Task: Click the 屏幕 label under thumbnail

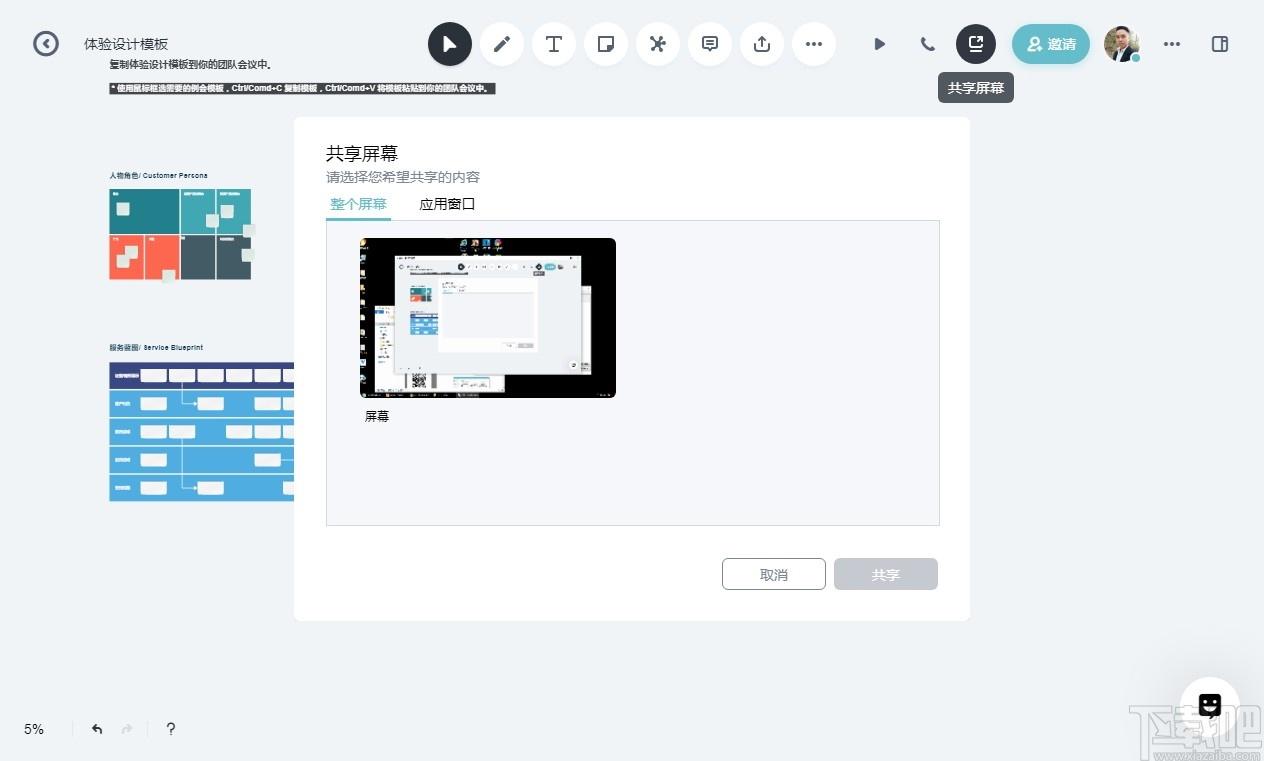Action: pos(377,417)
